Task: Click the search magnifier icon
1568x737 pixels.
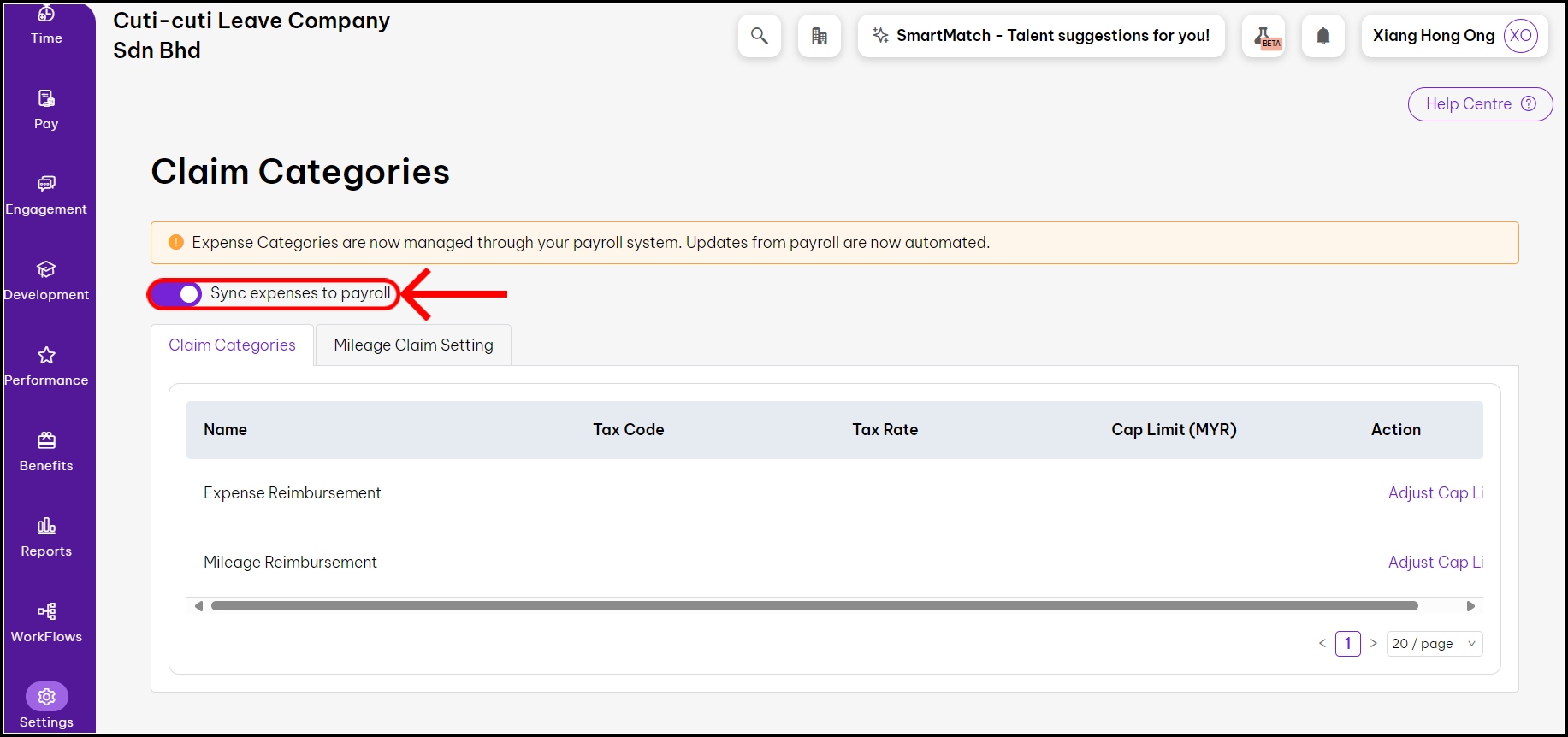Action: pos(759,36)
